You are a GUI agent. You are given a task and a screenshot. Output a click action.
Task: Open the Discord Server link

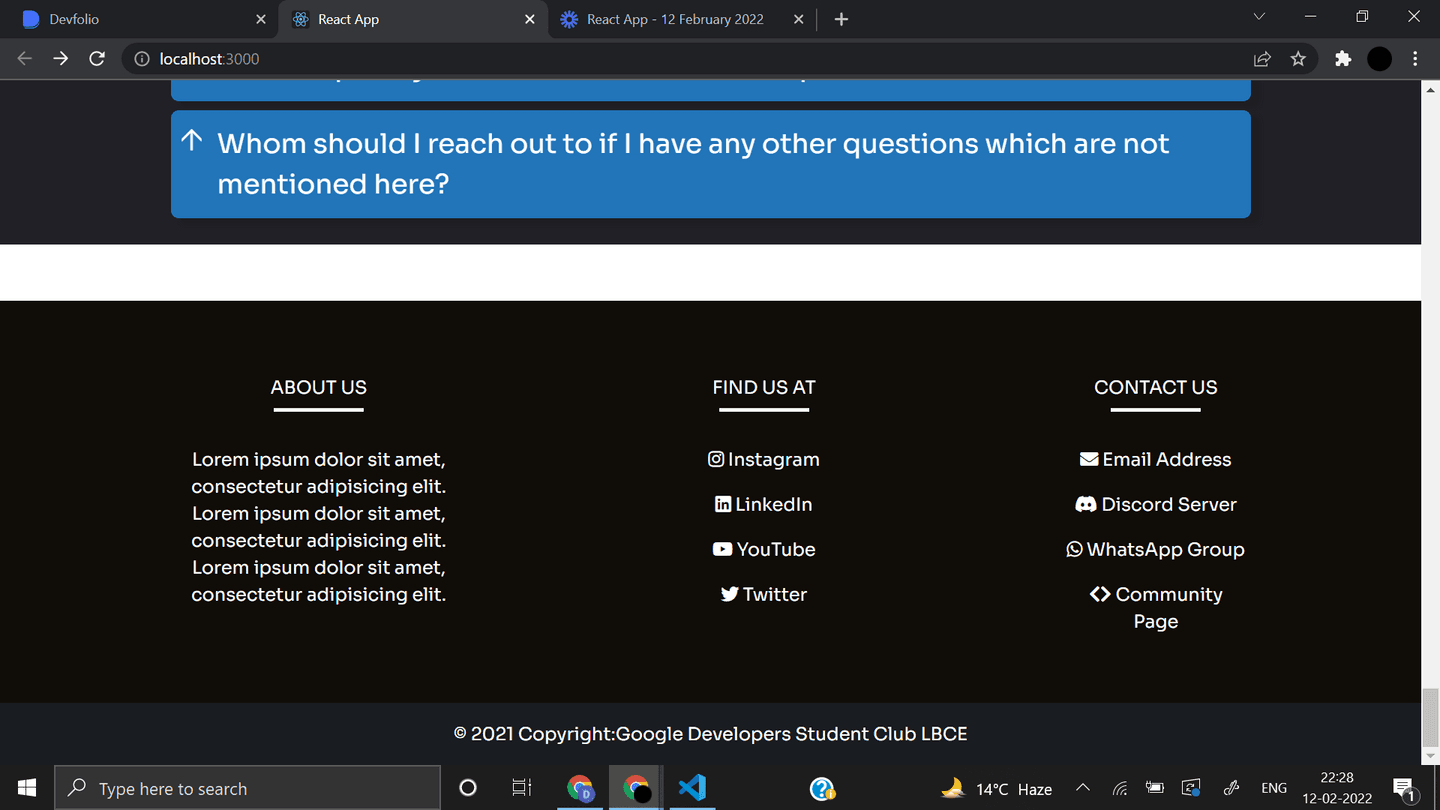tap(1156, 504)
